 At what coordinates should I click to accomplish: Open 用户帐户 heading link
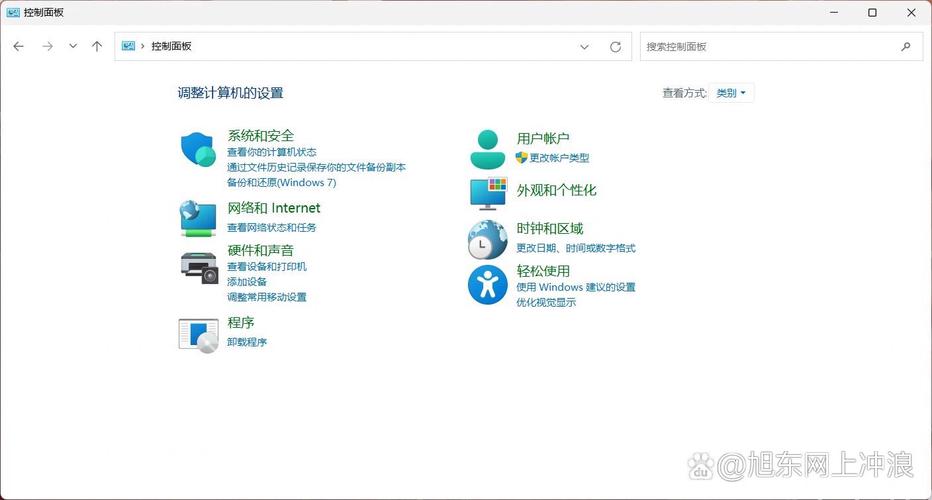pos(543,139)
